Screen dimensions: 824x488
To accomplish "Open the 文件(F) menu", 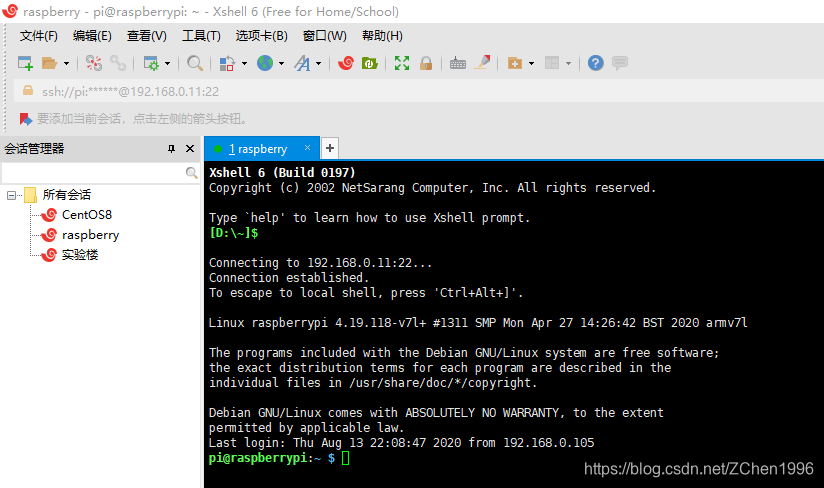I will pos(39,36).
